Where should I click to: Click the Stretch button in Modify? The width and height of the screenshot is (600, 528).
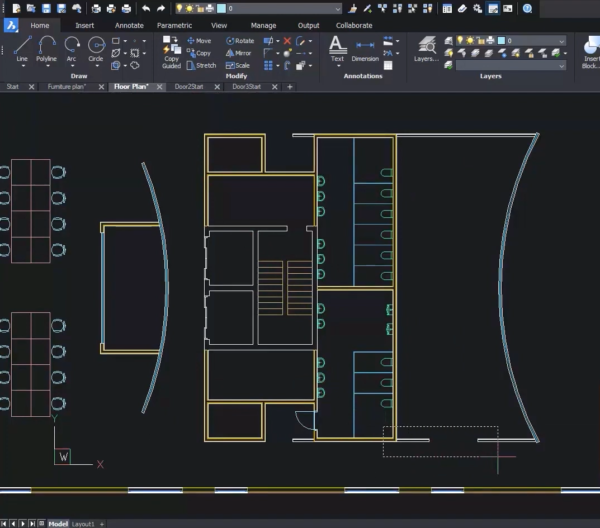(x=200, y=65)
